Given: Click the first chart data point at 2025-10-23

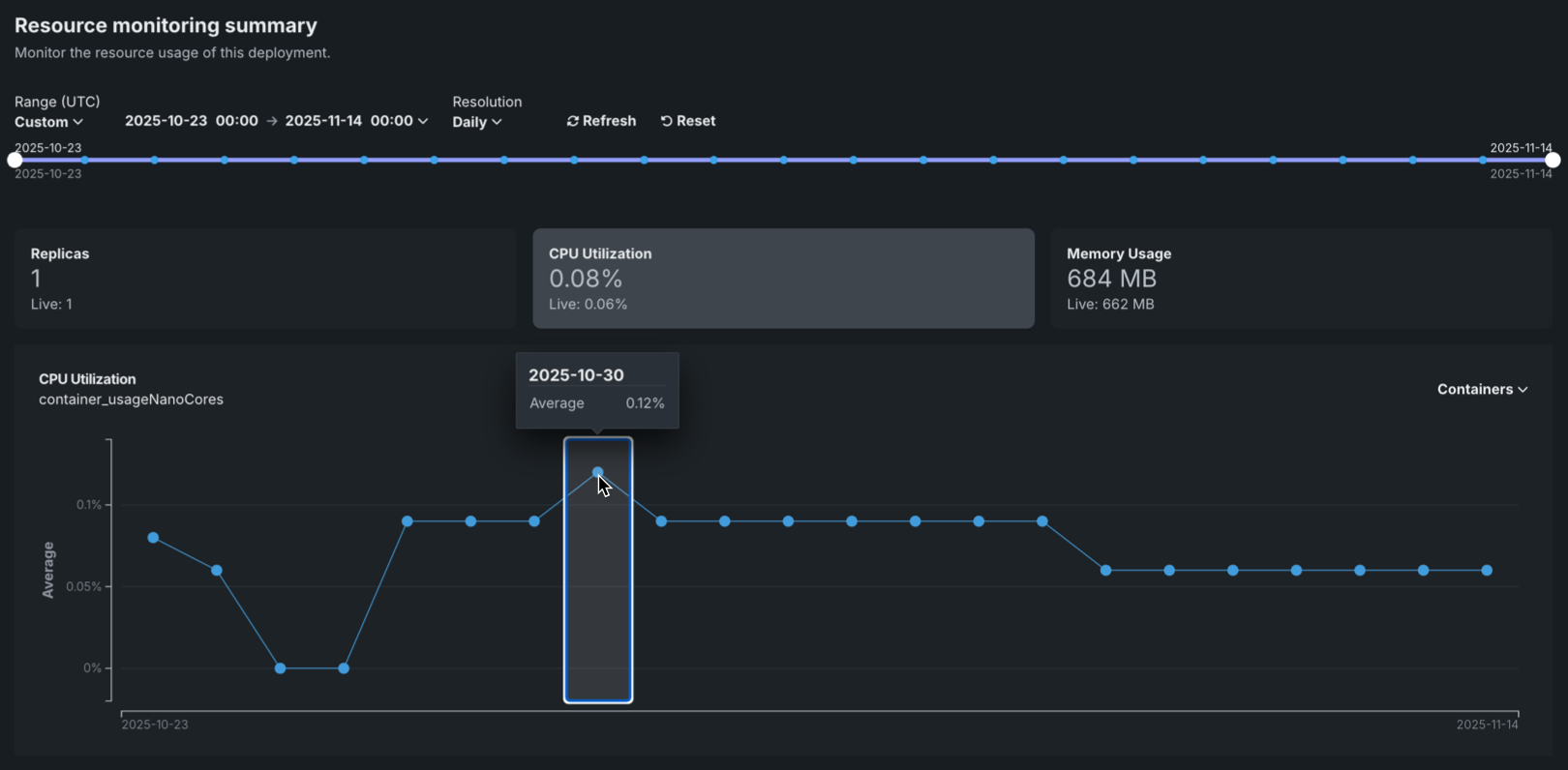Looking at the screenshot, I should (x=153, y=538).
